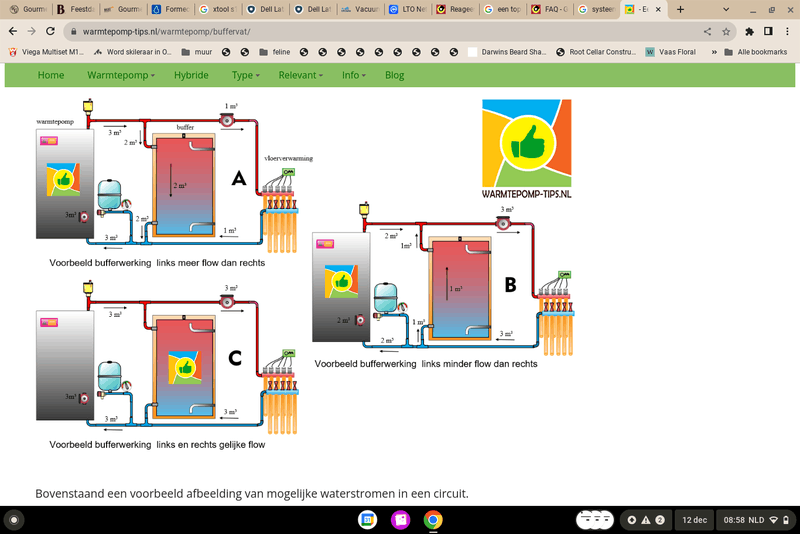Image resolution: width=800 pixels, height=534 pixels.
Task: Expand the Info dropdown menu
Action: click(x=354, y=75)
